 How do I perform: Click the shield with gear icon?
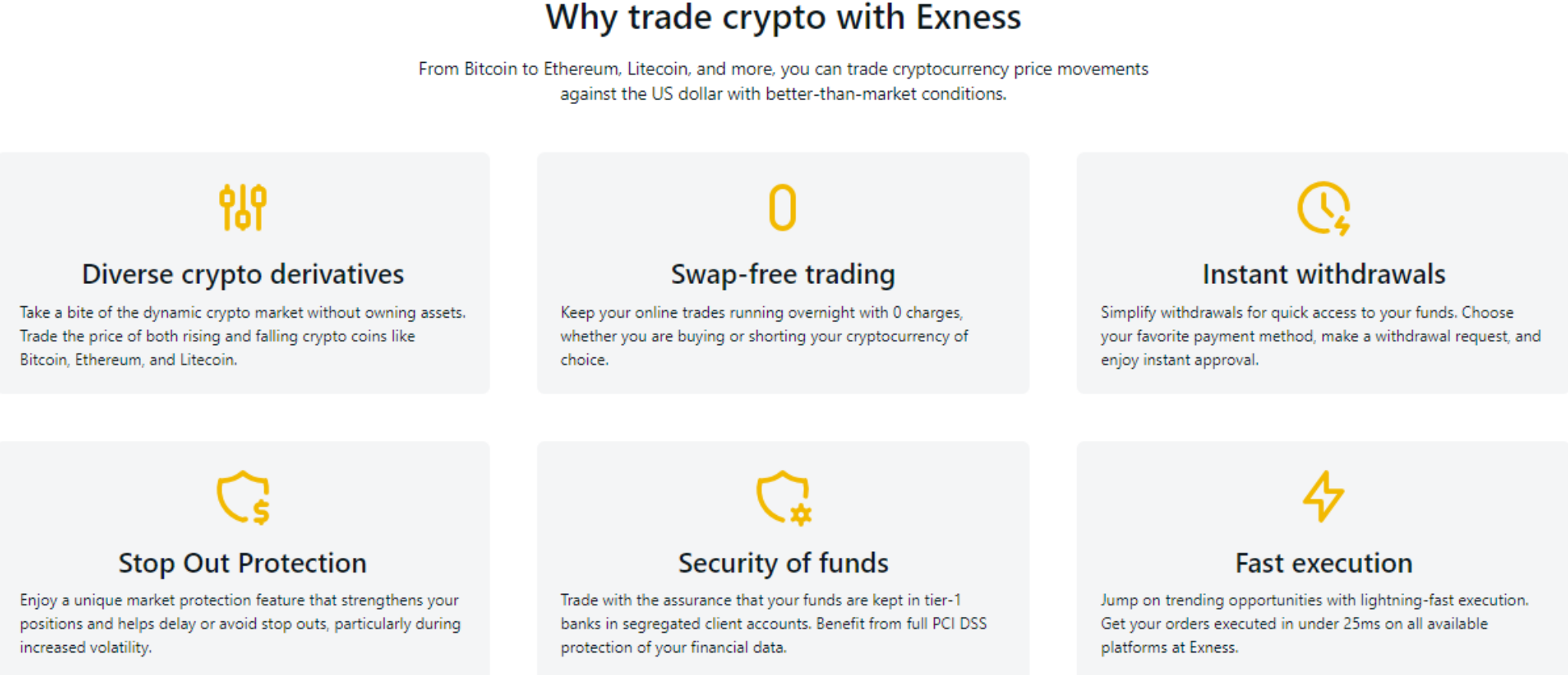pos(783,497)
